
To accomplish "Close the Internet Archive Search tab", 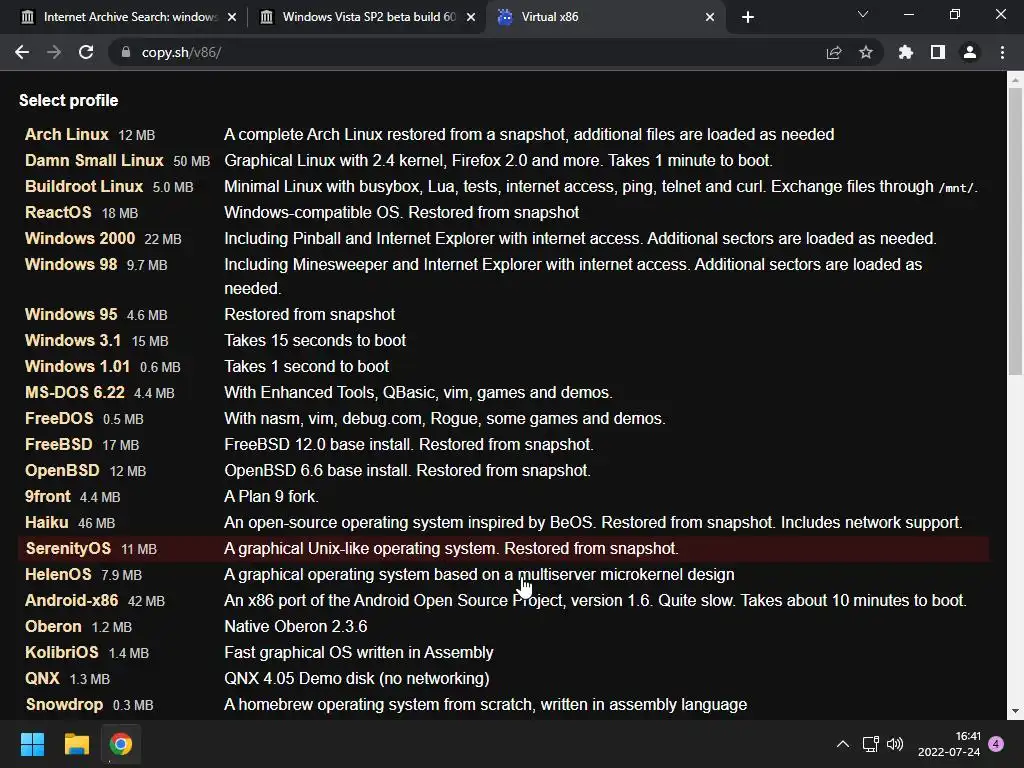I will pyautogui.click(x=232, y=17).
